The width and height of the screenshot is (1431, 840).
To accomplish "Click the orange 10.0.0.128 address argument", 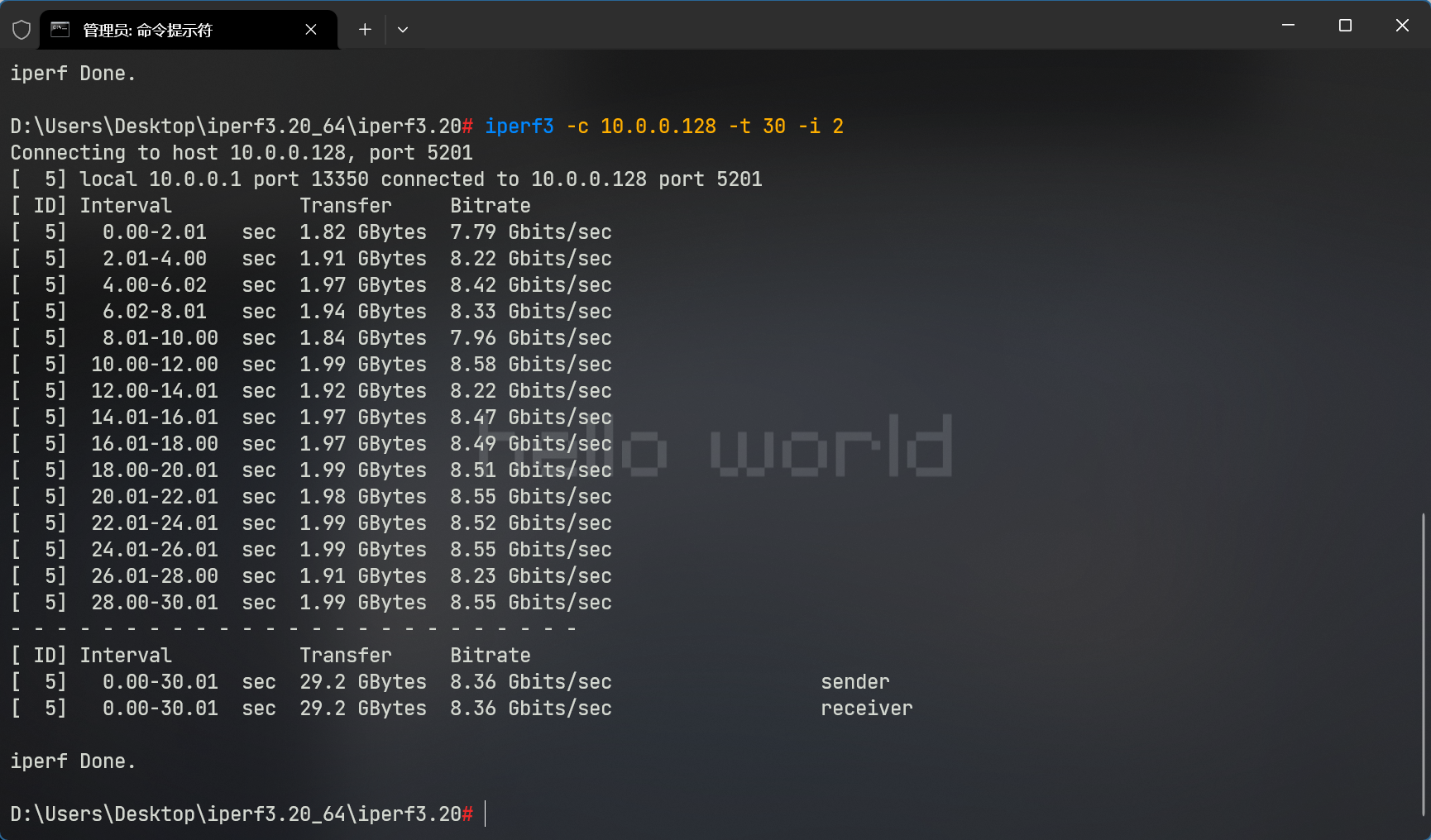I will 658,126.
